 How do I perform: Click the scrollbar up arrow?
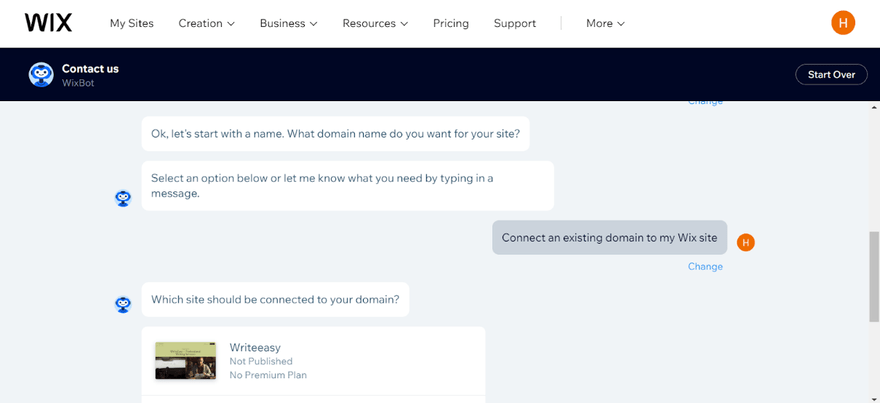pyautogui.click(x=874, y=107)
